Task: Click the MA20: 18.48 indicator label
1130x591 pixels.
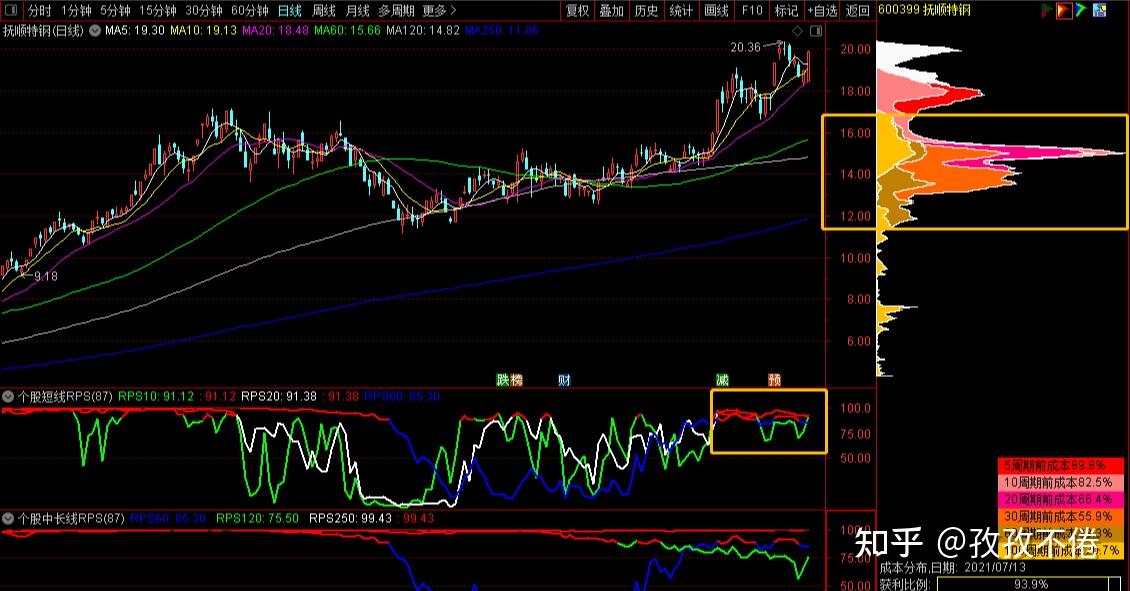Action: click(x=275, y=31)
